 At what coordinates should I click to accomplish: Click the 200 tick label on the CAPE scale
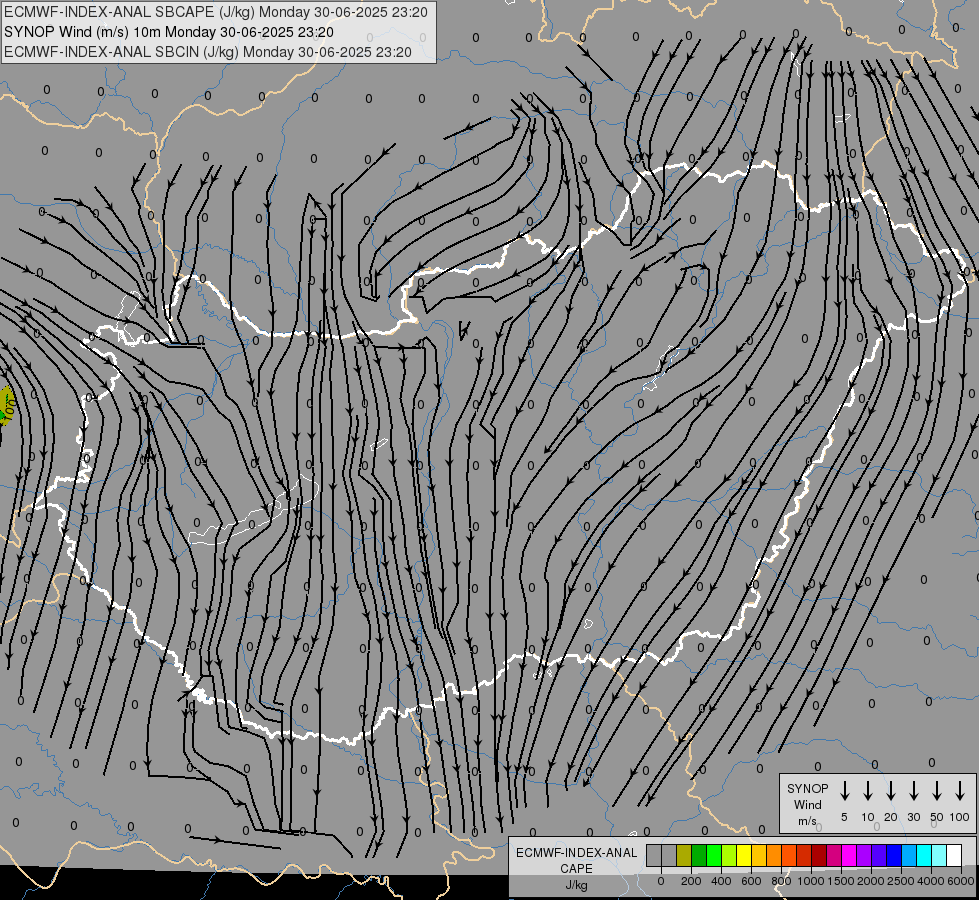(x=691, y=881)
